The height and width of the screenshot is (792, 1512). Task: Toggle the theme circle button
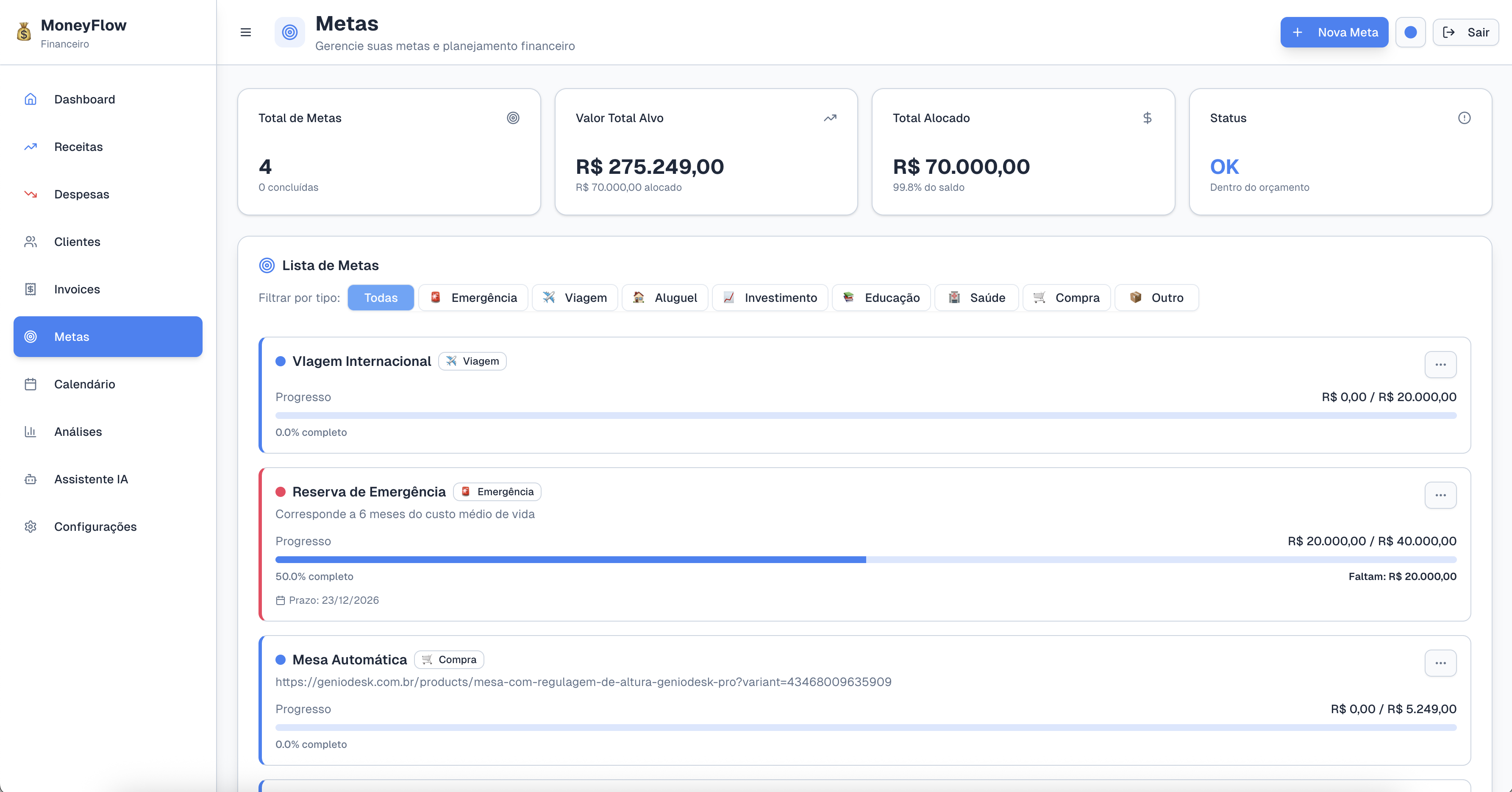tap(1410, 32)
